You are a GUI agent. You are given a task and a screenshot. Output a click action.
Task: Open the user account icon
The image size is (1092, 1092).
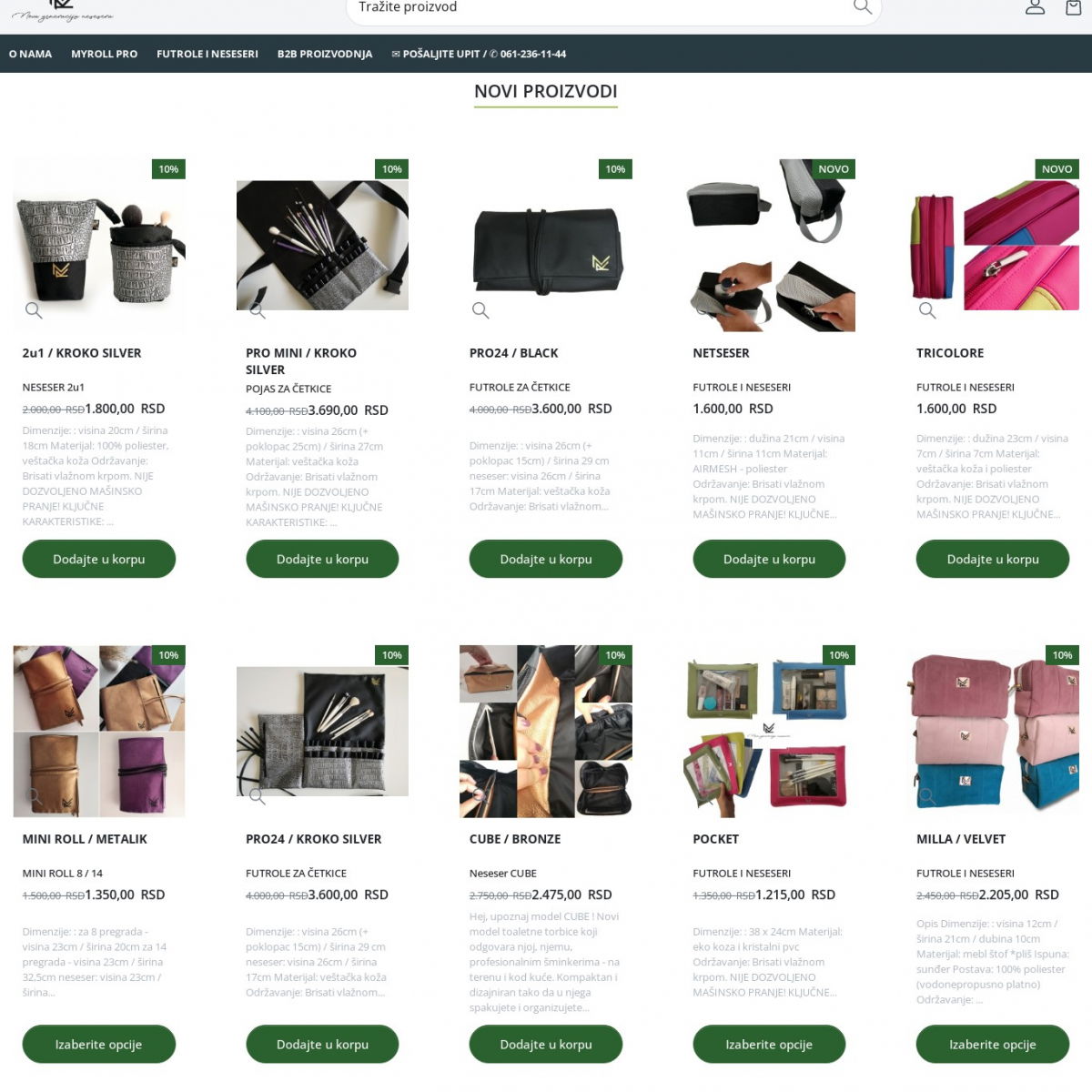click(1035, 7)
